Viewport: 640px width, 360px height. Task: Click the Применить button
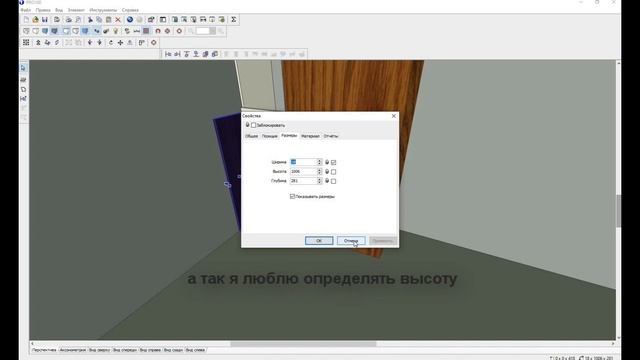point(382,241)
